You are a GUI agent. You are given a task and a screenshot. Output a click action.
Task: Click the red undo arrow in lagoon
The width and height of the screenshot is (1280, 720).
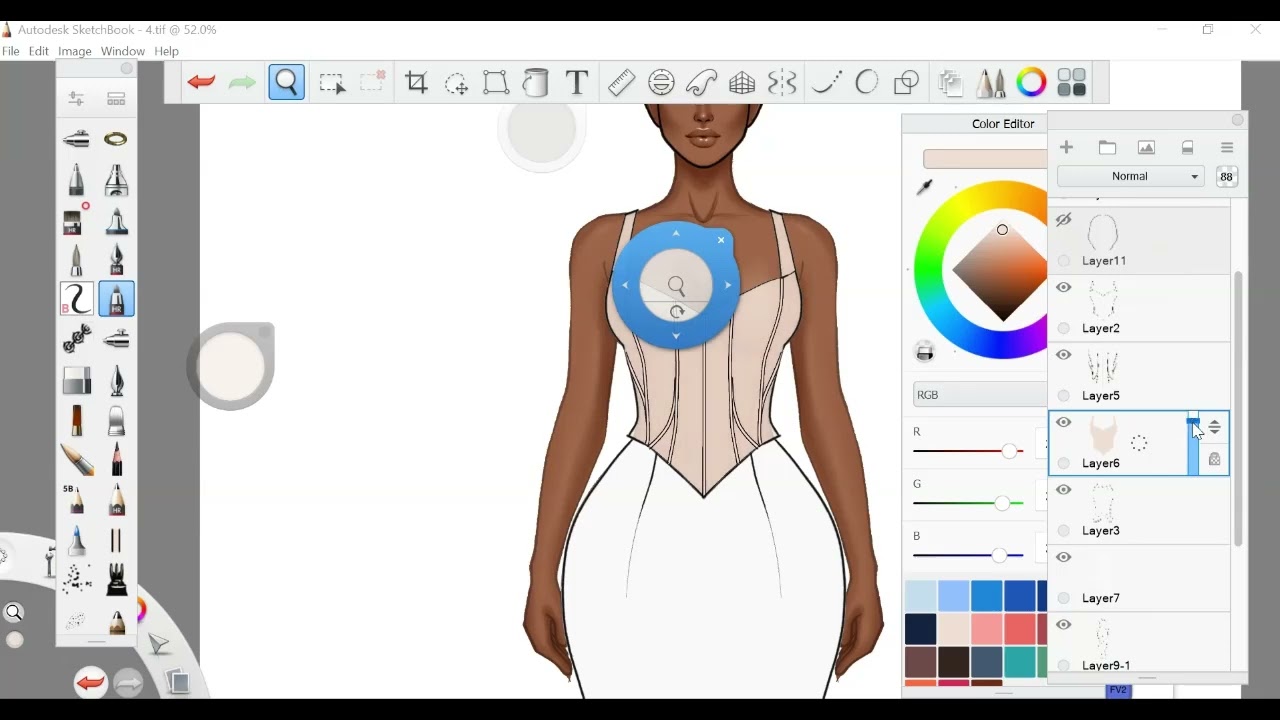[x=90, y=683]
